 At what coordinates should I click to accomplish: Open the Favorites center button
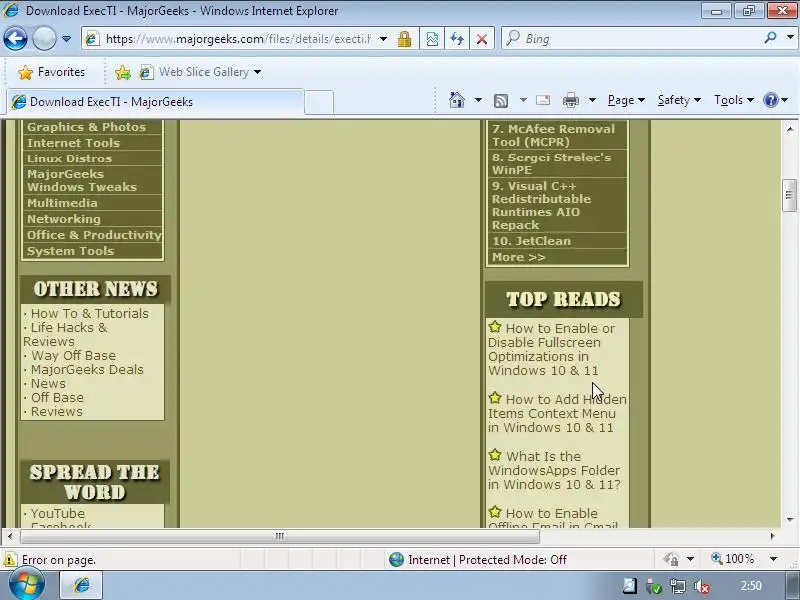52,72
